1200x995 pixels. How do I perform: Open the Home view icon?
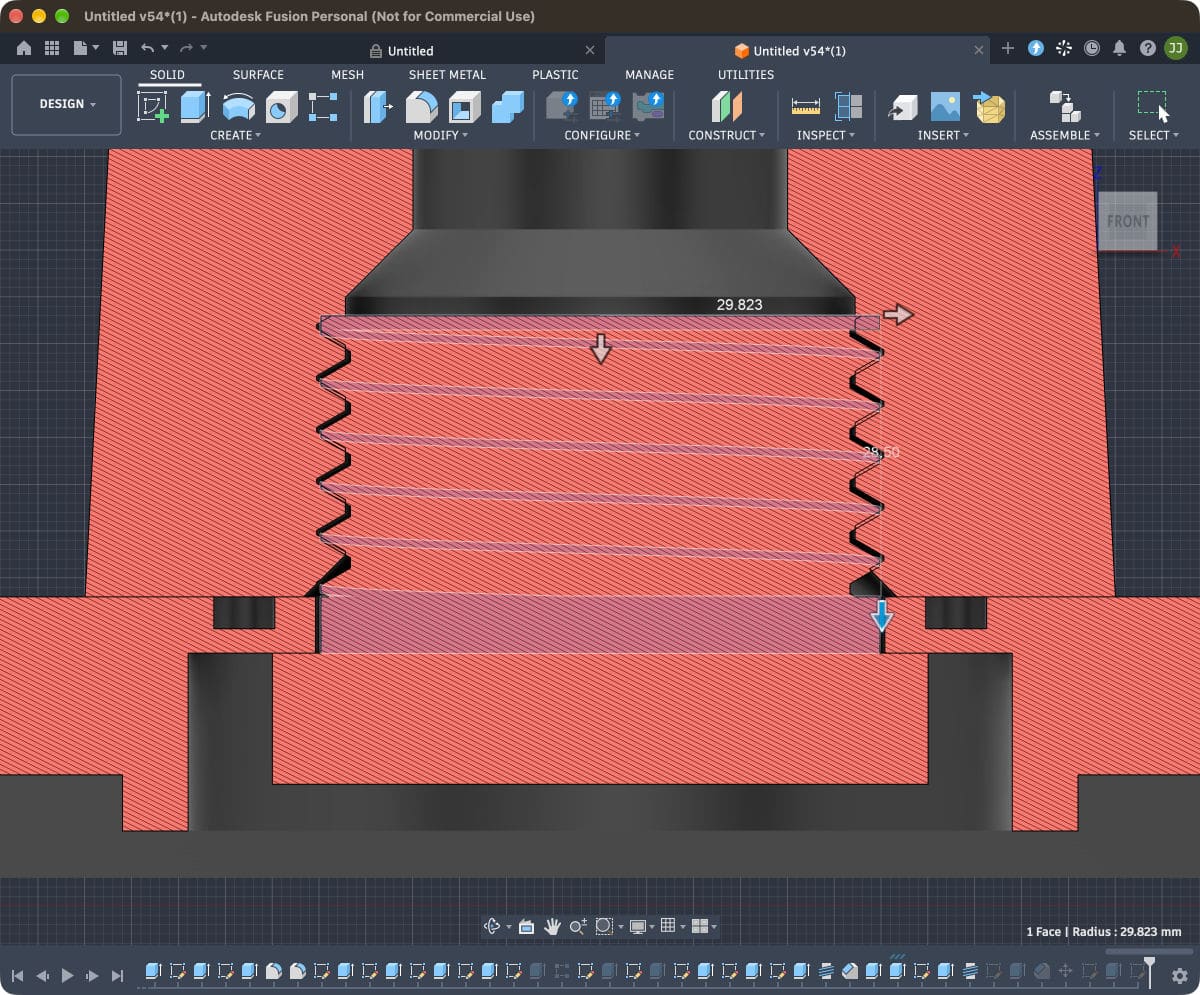coord(24,47)
